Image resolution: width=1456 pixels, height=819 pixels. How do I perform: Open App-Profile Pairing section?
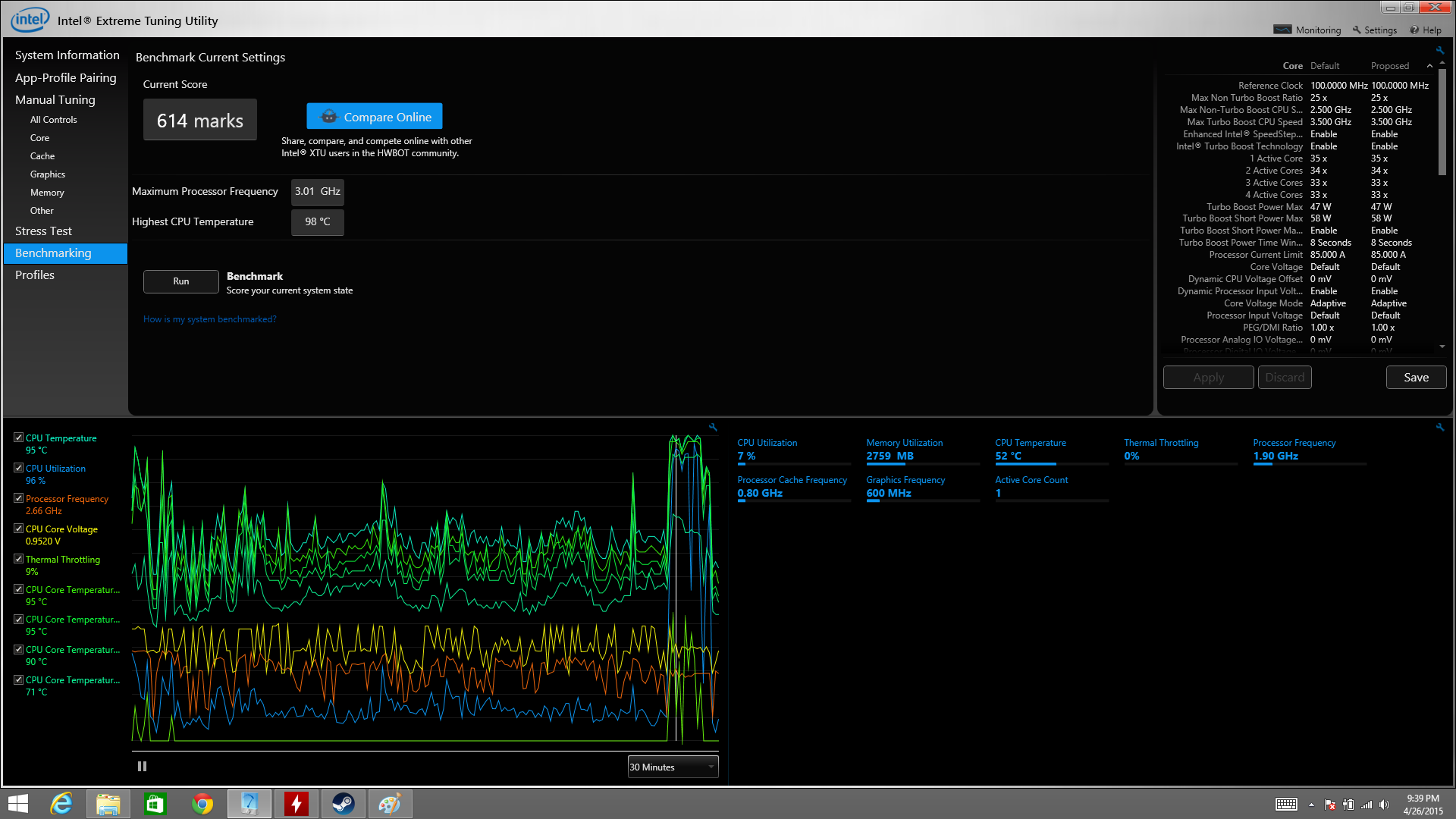66,77
